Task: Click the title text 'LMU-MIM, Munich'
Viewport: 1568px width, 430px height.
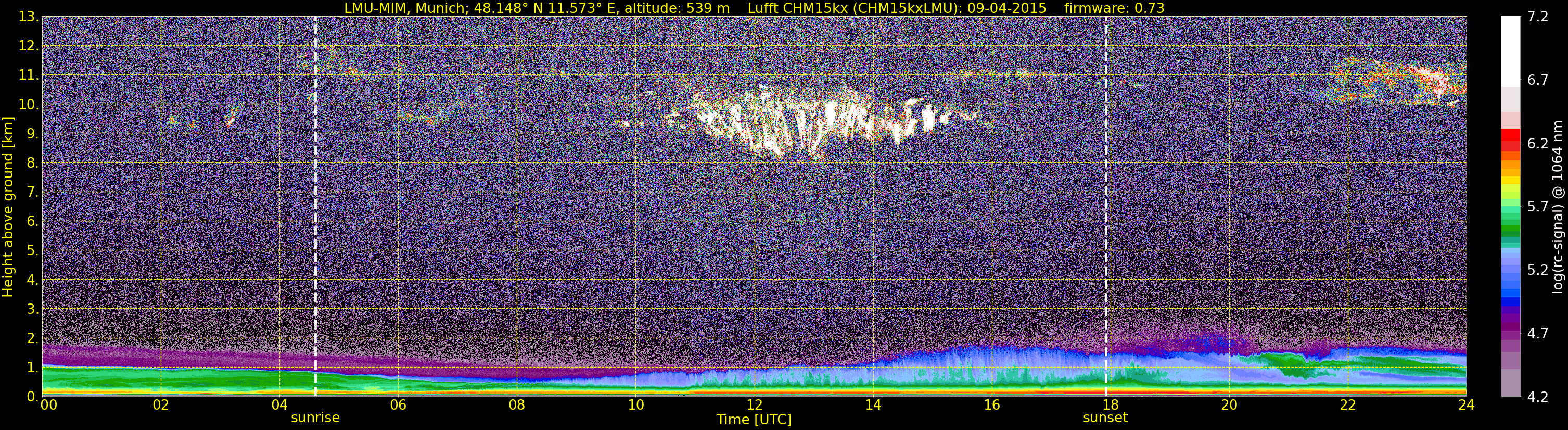Action: (x=405, y=8)
